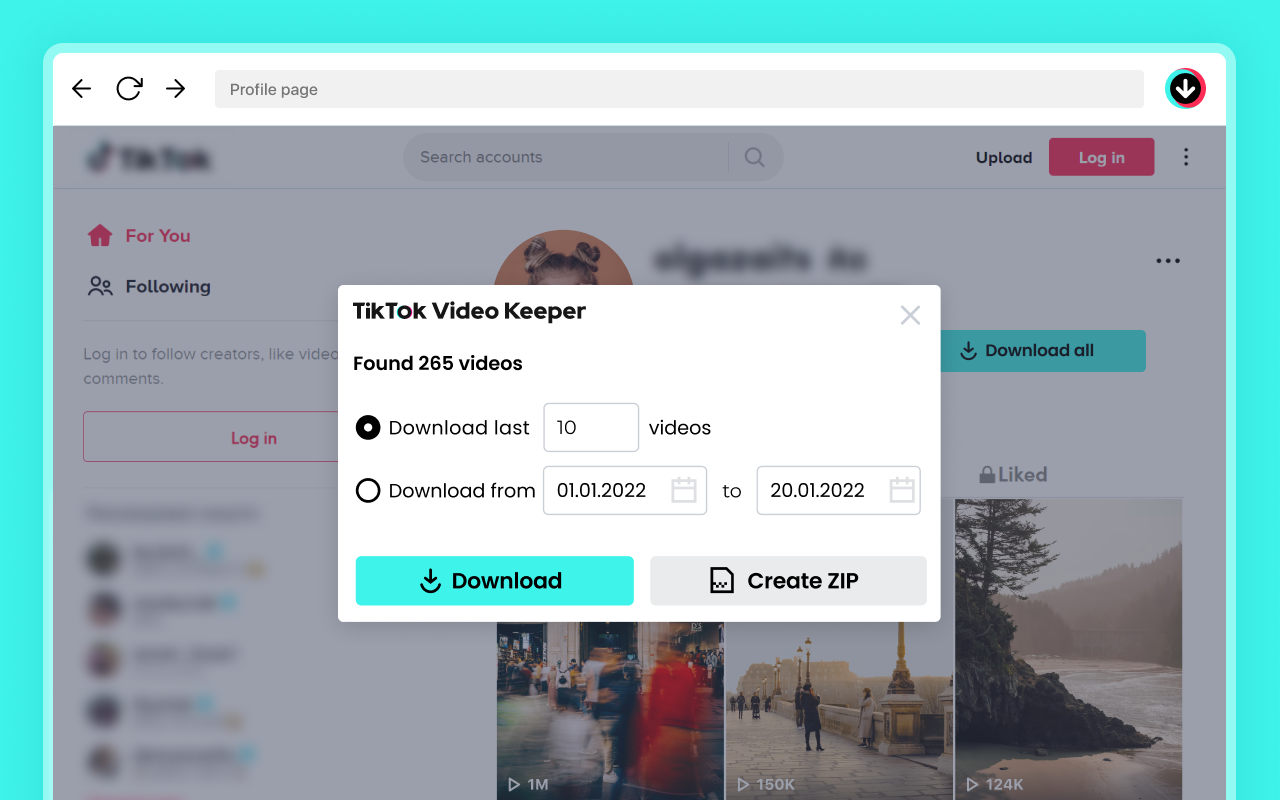The height and width of the screenshot is (800, 1280).
Task: Click the browser back arrow
Action: click(x=82, y=89)
